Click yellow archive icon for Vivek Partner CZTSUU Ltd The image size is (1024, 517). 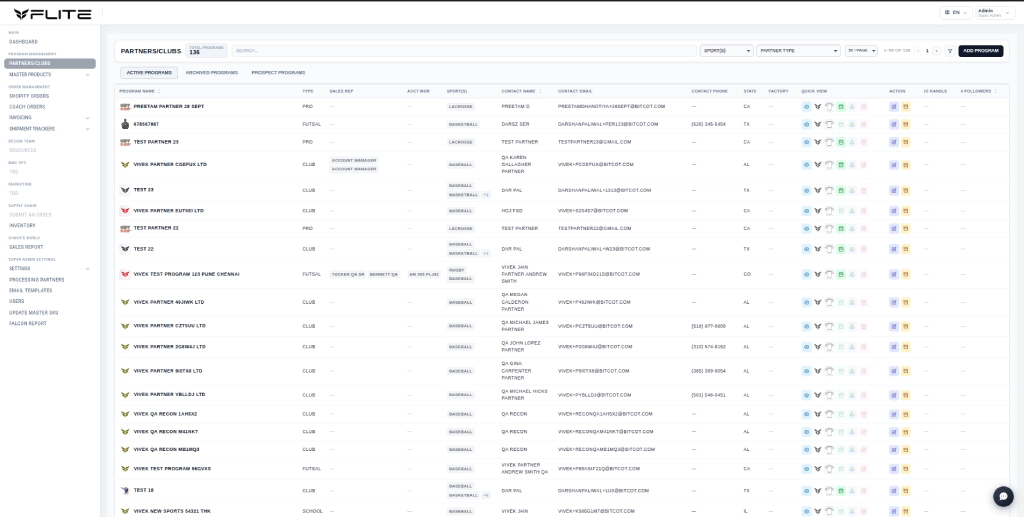coord(906,326)
